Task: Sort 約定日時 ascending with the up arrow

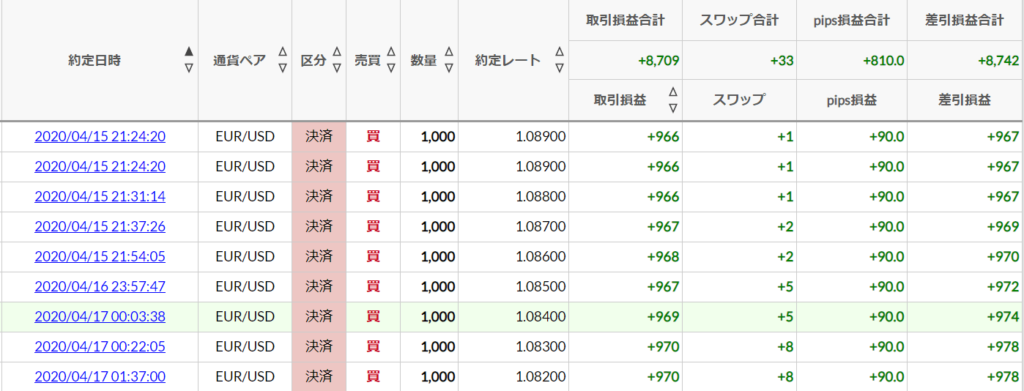Action: point(189,52)
